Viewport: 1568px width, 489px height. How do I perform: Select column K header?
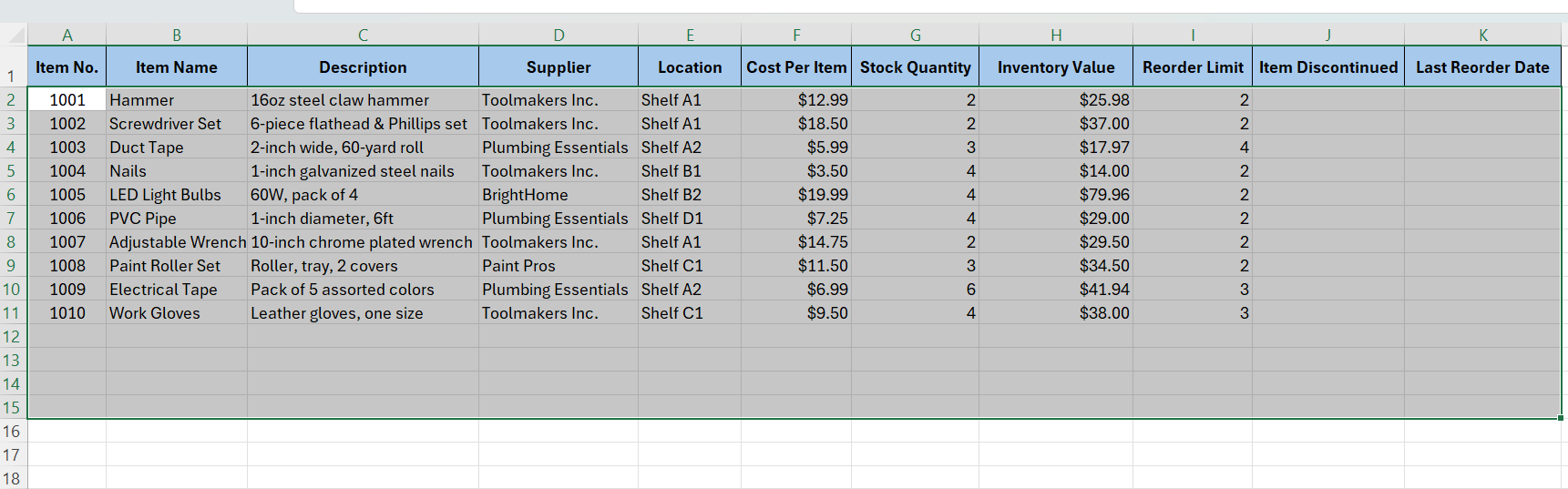tap(1482, 36)
